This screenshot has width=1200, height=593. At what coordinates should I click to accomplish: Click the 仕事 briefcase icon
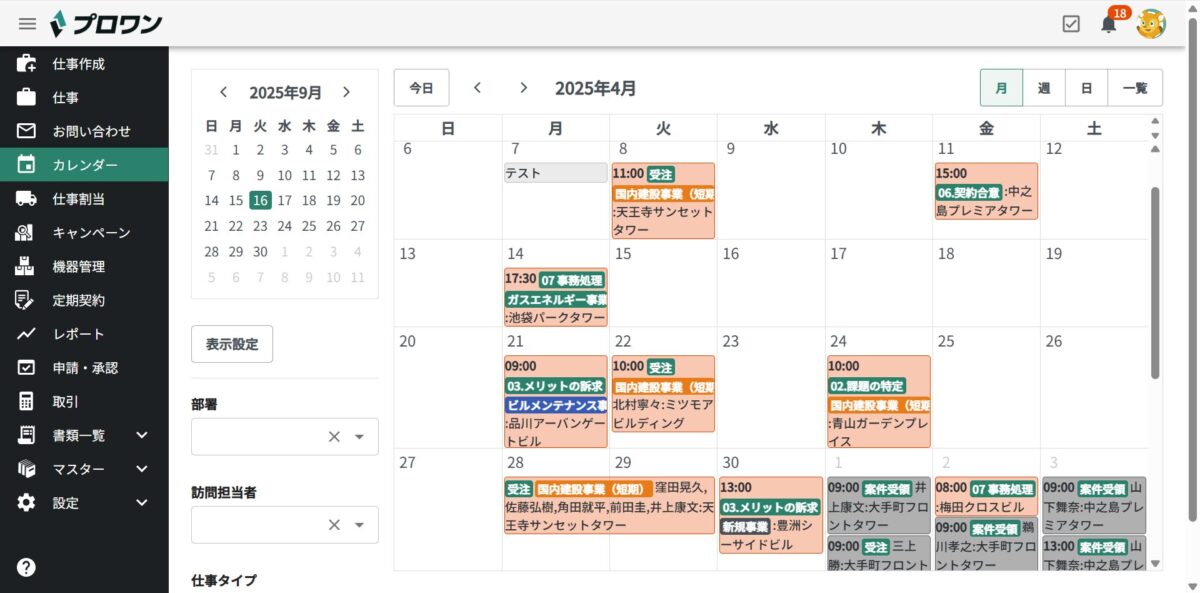point(26,98)
